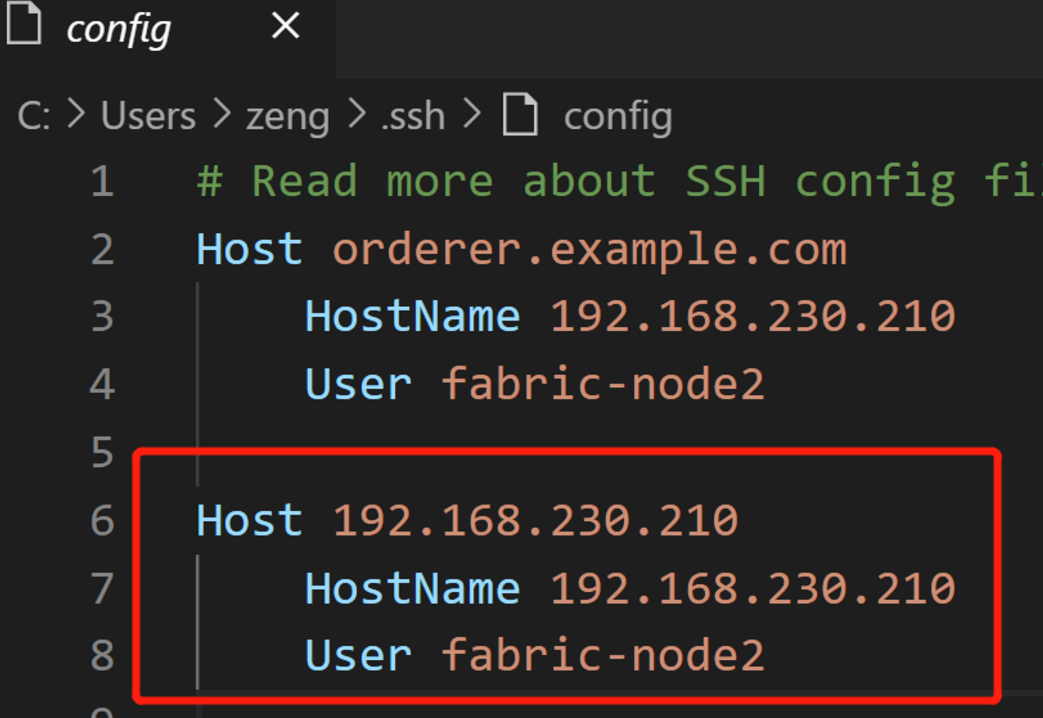1043x718 pixels.
Task: Open the .ssh breadcrumb item
Action: (x=411, y=115)
